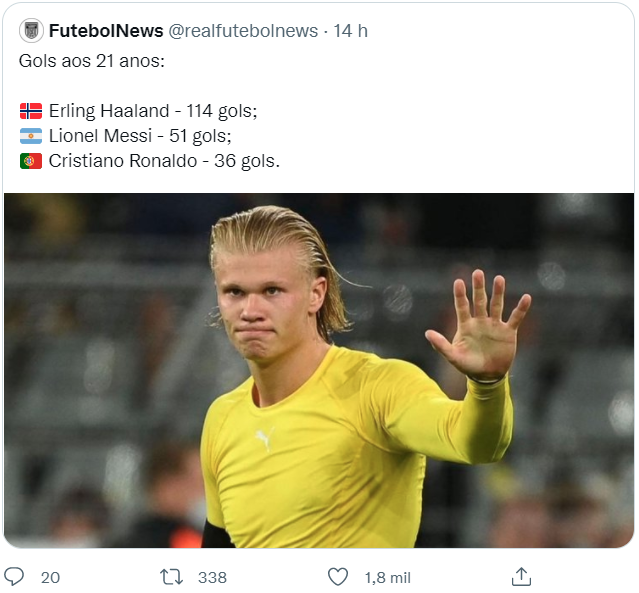The width and height of the screenshot is (639, 593).
Task: Click the reply speech bubble icon
Action: (15, 577)
